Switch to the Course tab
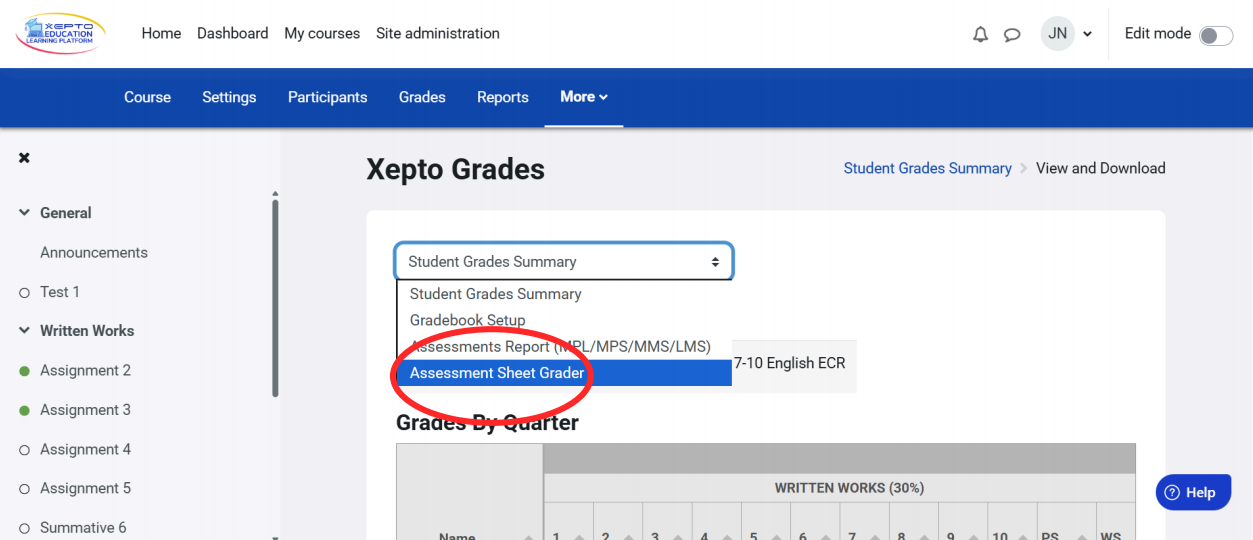 147,97
